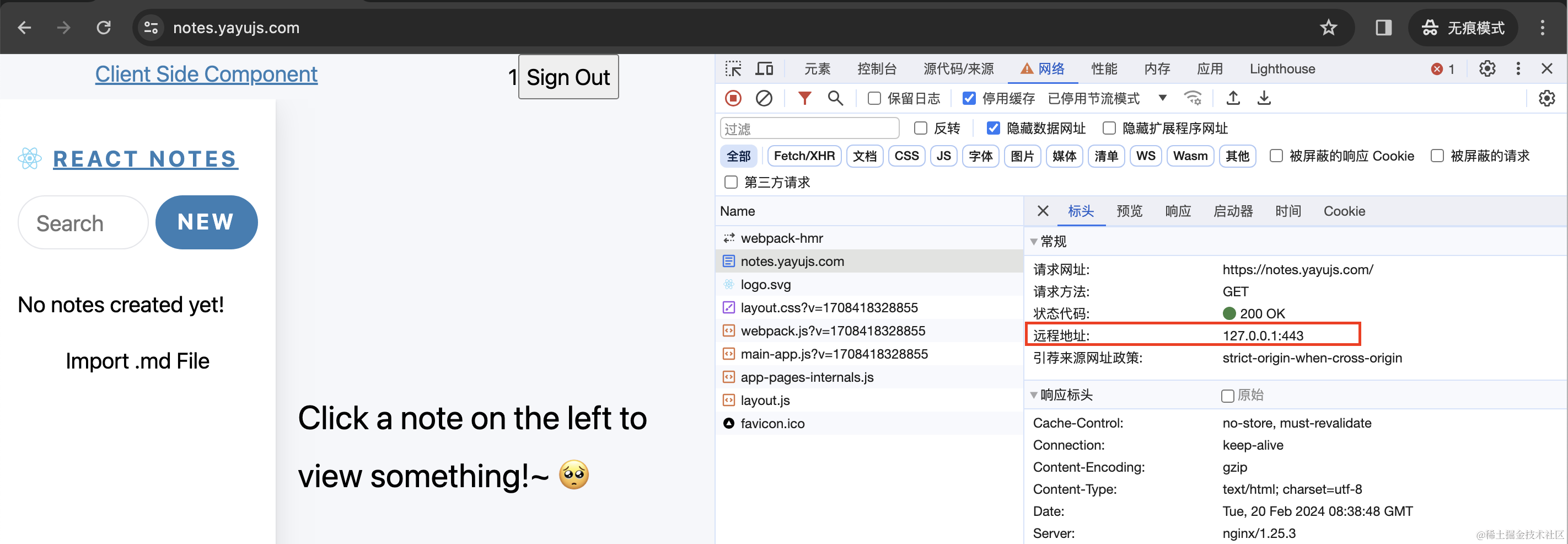Toggle the device toolbar icon
This screenshot has height=544, width=1568.
click(x=764, y=69)
